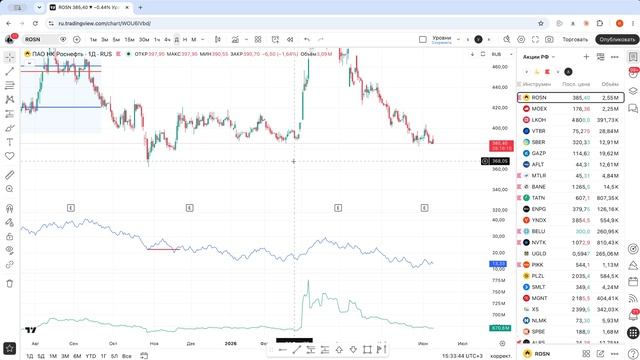This screenshot has height=360, width=640.
Task: Open the indicator templates grid icon
Action: (258, 40)
